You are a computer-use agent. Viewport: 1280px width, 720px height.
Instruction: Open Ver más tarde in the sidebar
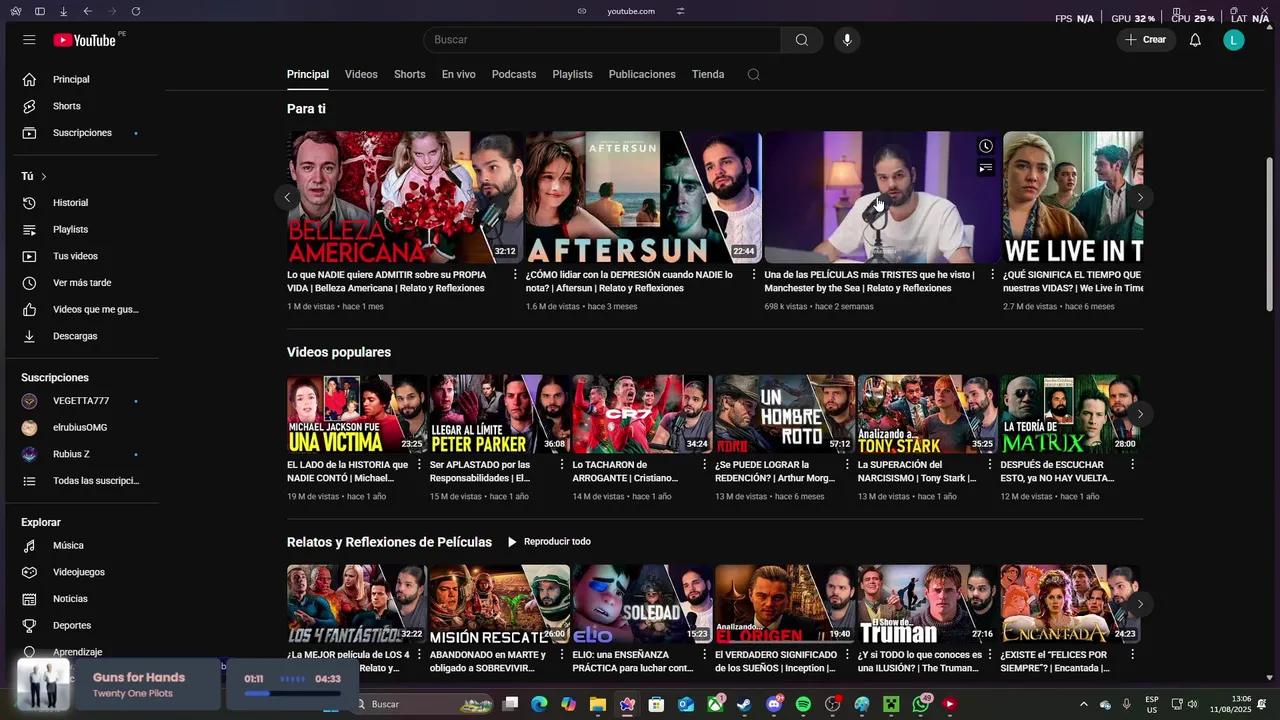(x=82, y=283)
